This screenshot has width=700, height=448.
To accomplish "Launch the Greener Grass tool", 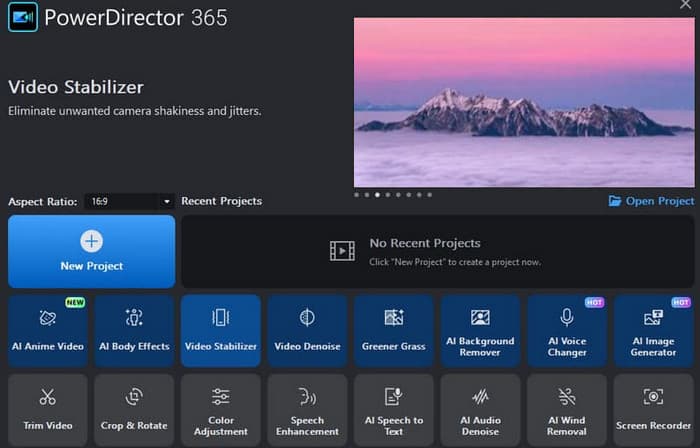I will pyautogui.click(x=394, y=331).
